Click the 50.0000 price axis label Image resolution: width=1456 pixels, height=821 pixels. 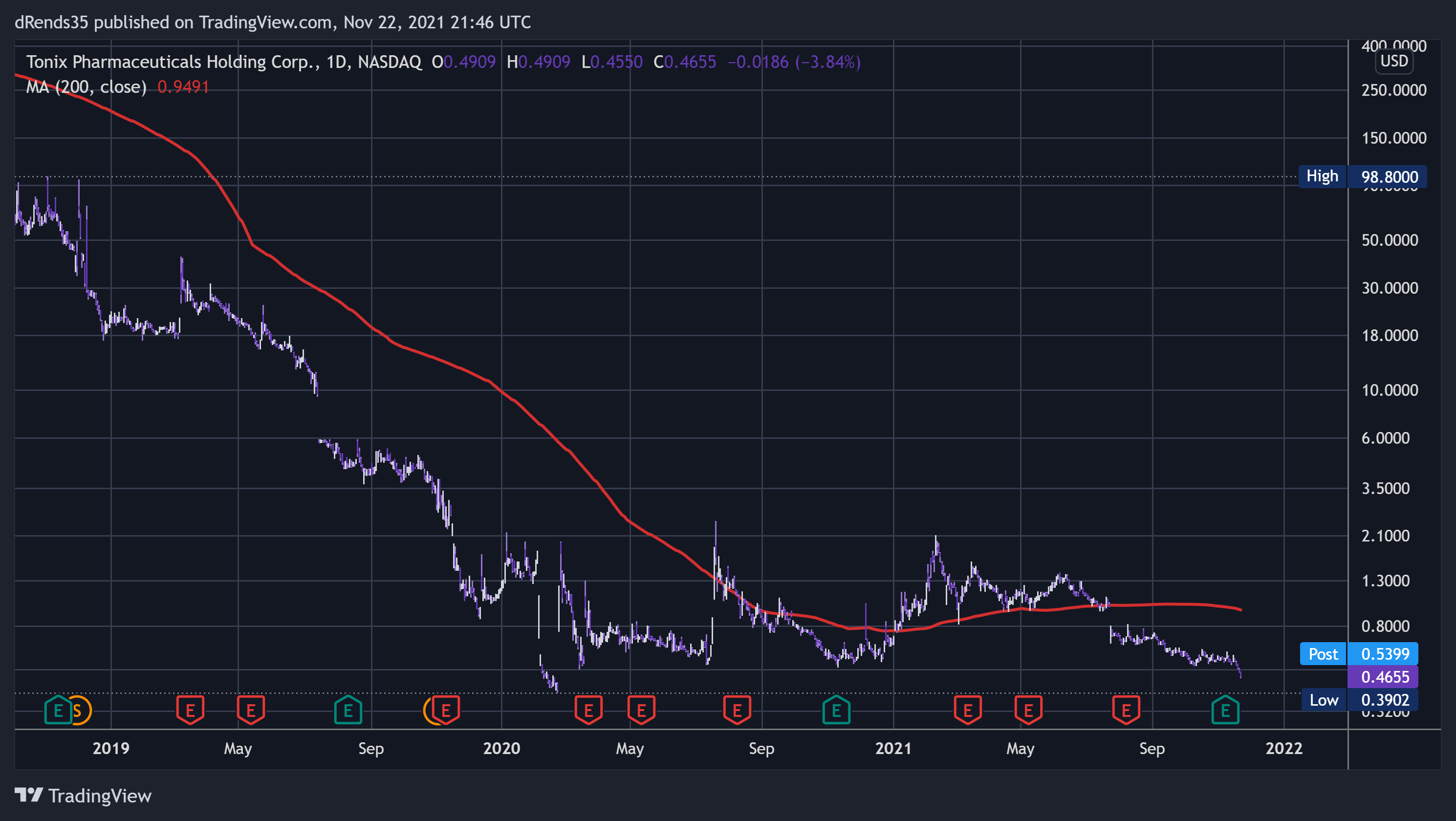(1390, 240)
